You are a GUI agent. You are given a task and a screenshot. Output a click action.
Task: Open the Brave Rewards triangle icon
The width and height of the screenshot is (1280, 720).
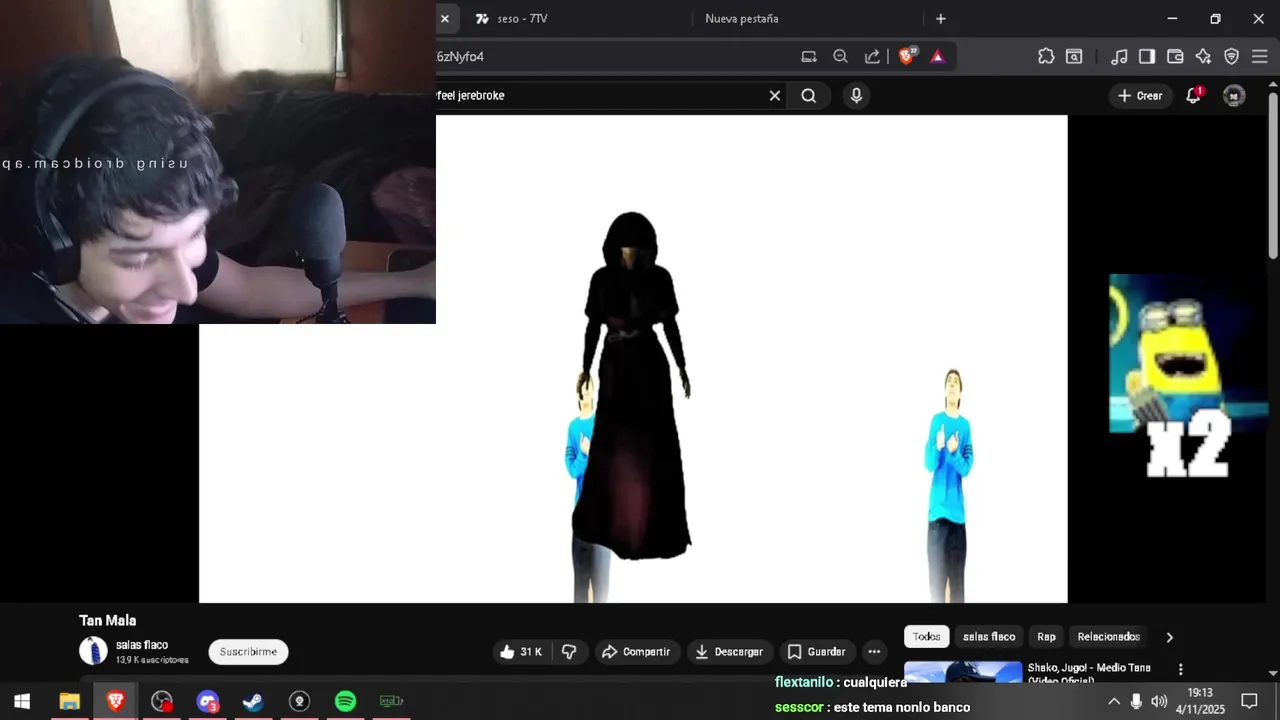click(x=937, y=57)
